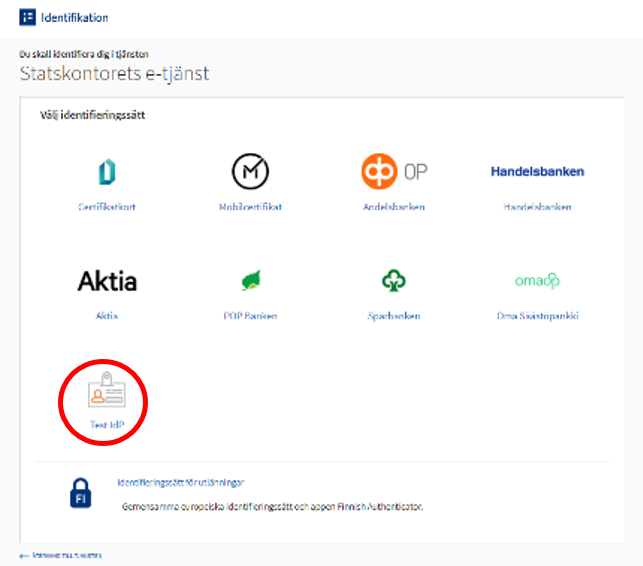Choose the Mobilcertifikat logo
The height and width of the screenshot is (566, 643).
tap(250, 173)
